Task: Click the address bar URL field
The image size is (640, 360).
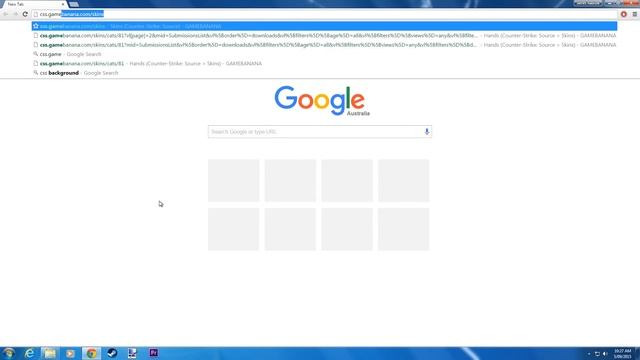Action: click(x=324, y=14)
